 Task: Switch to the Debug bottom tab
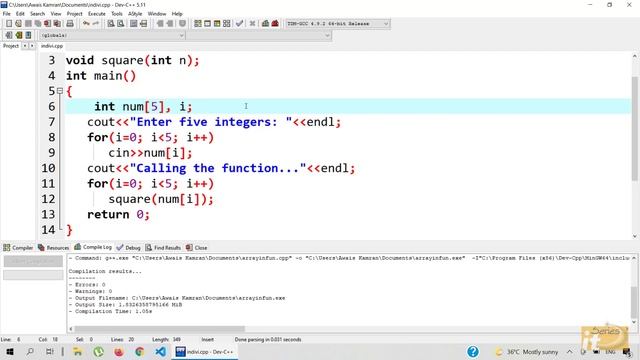[129, 248]
